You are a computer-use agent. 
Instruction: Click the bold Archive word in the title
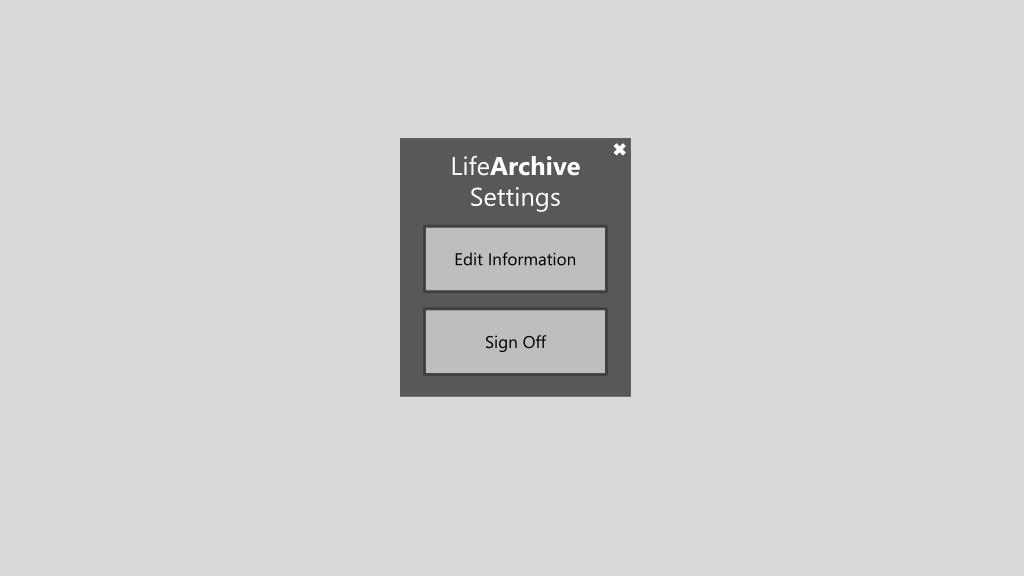(x=535, y=166)
